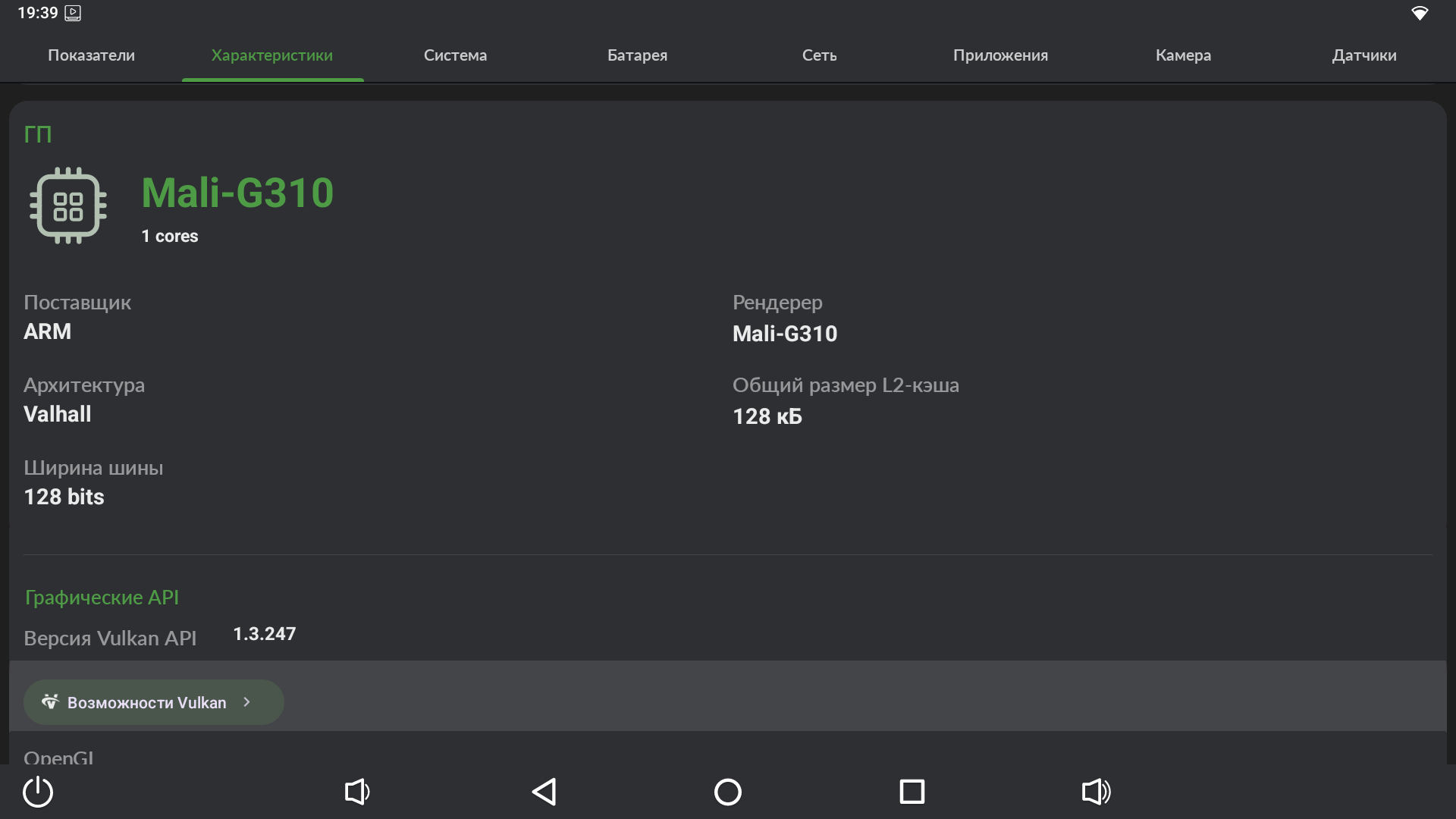Screen dimensions: 1456x819
Task: Click the GPU chip icon
Action: click(67, 206)
